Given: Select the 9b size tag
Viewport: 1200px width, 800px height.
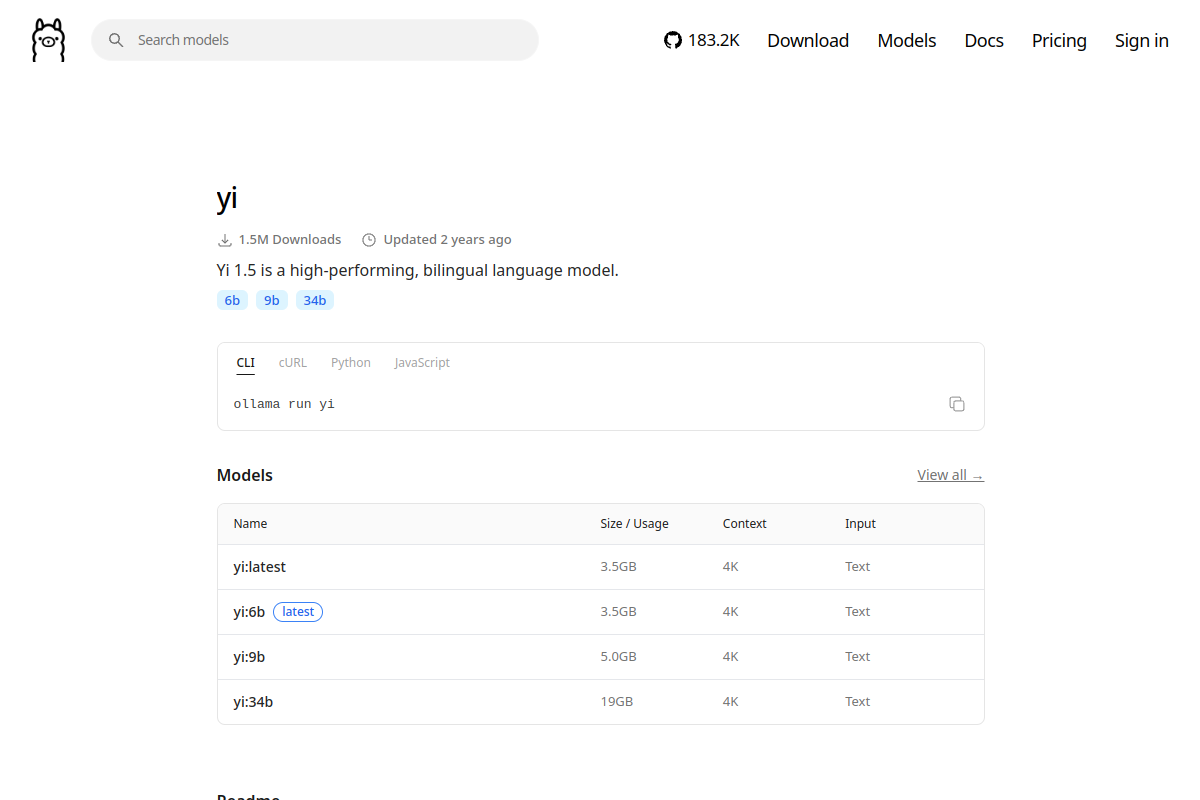Looking at the screenshot, I should pos(272,300).
